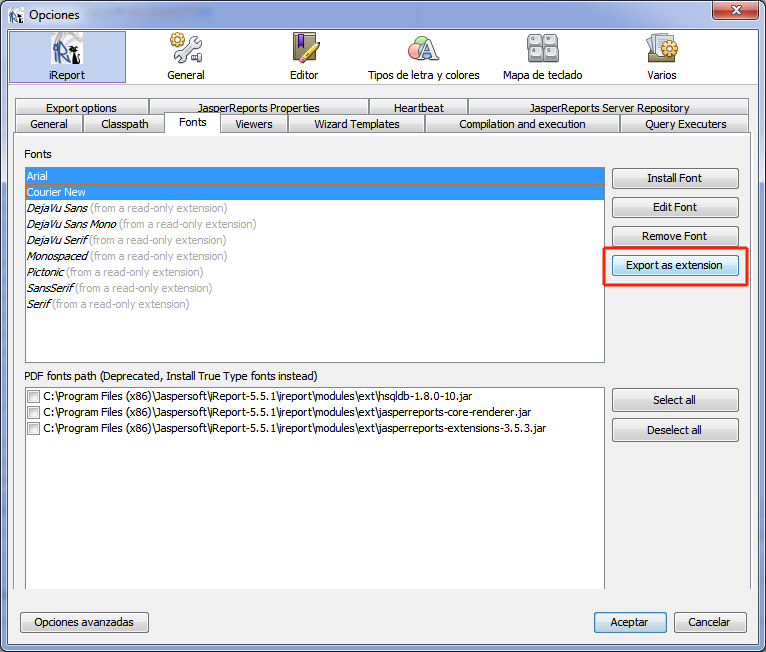The image size is (766, 652).
Task: Select the Pictonic font entry
Action: coord(315,273)
